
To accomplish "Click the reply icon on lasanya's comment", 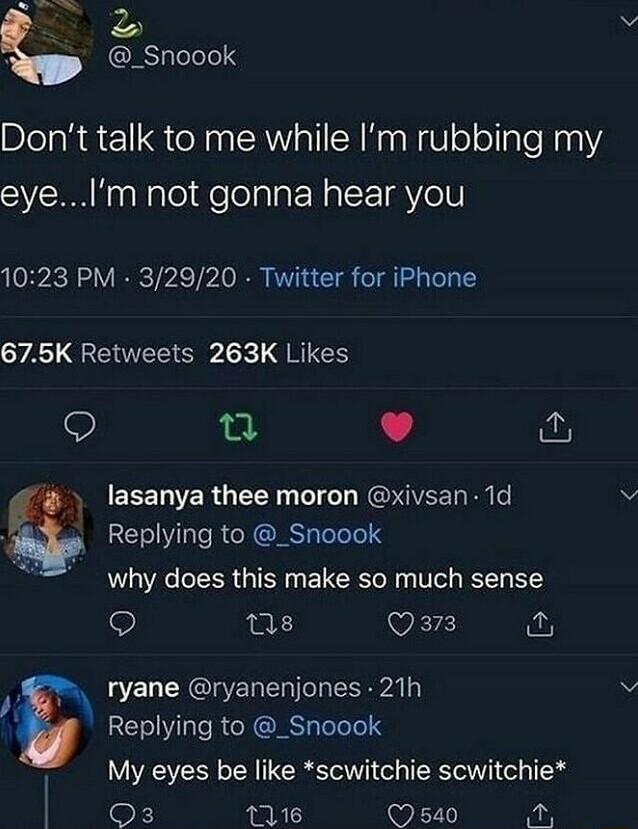I will click(122, 623).
